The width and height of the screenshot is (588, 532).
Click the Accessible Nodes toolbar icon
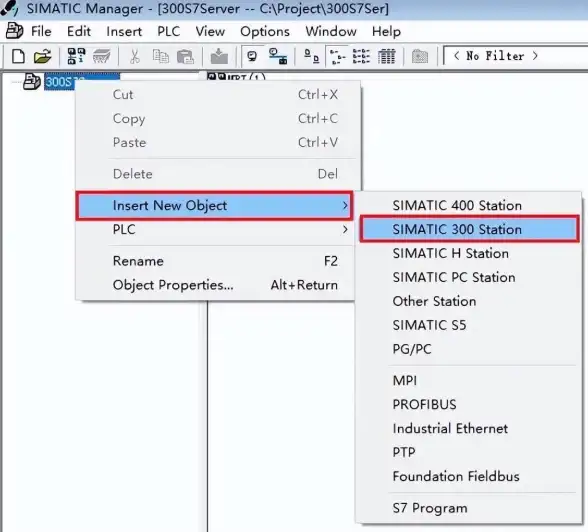pyautogui.click(x=76, y=56)
